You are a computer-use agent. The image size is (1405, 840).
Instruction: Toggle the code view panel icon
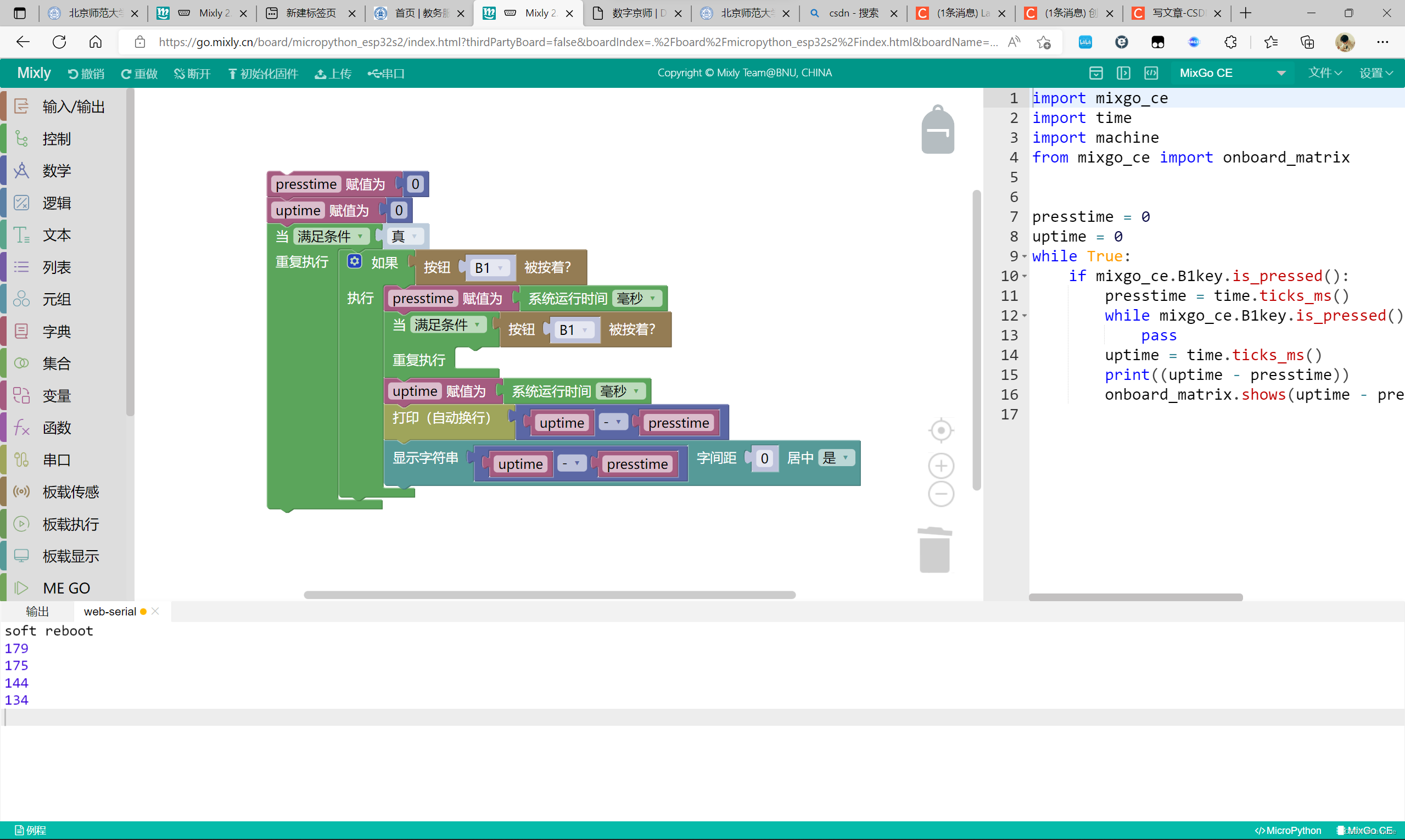[x=1151, y=73]
